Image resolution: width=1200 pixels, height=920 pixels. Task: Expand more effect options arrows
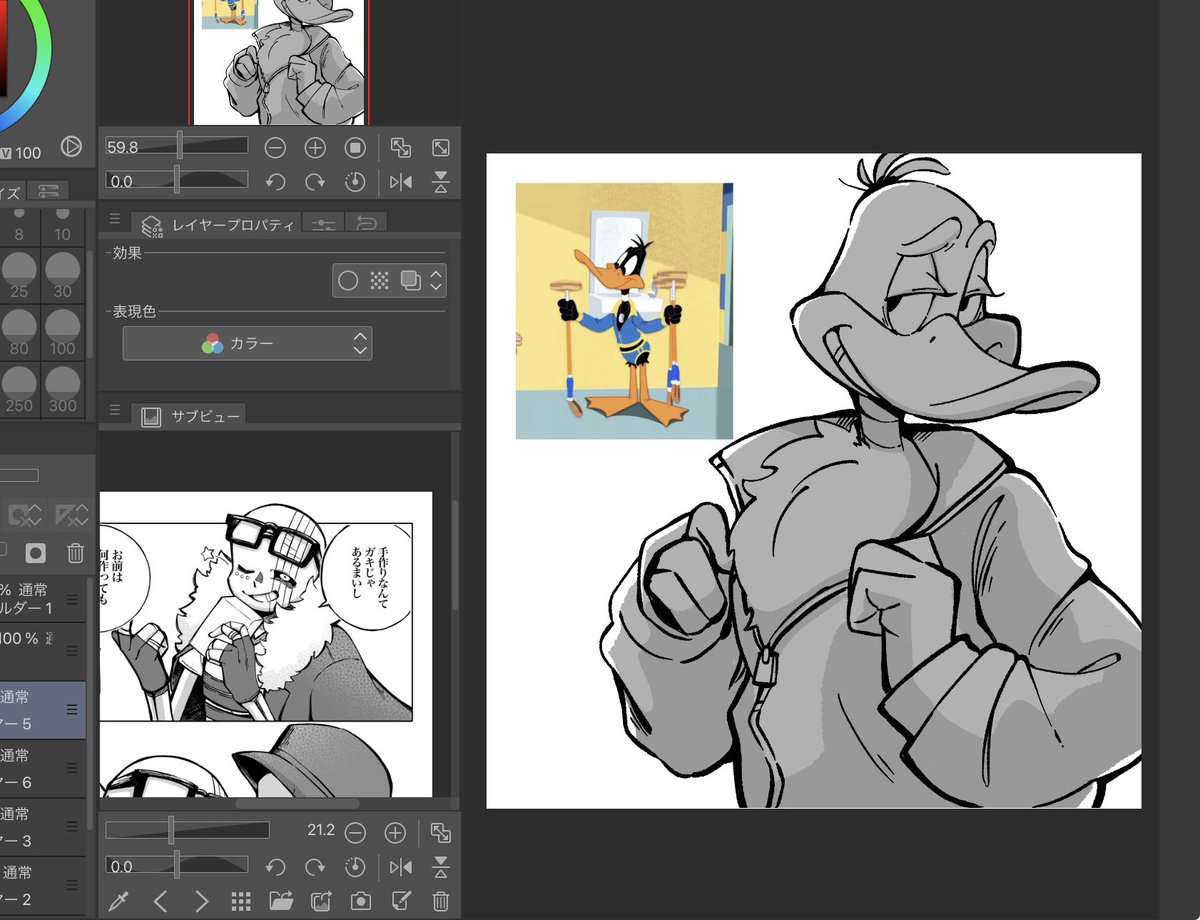coord(435,281)
